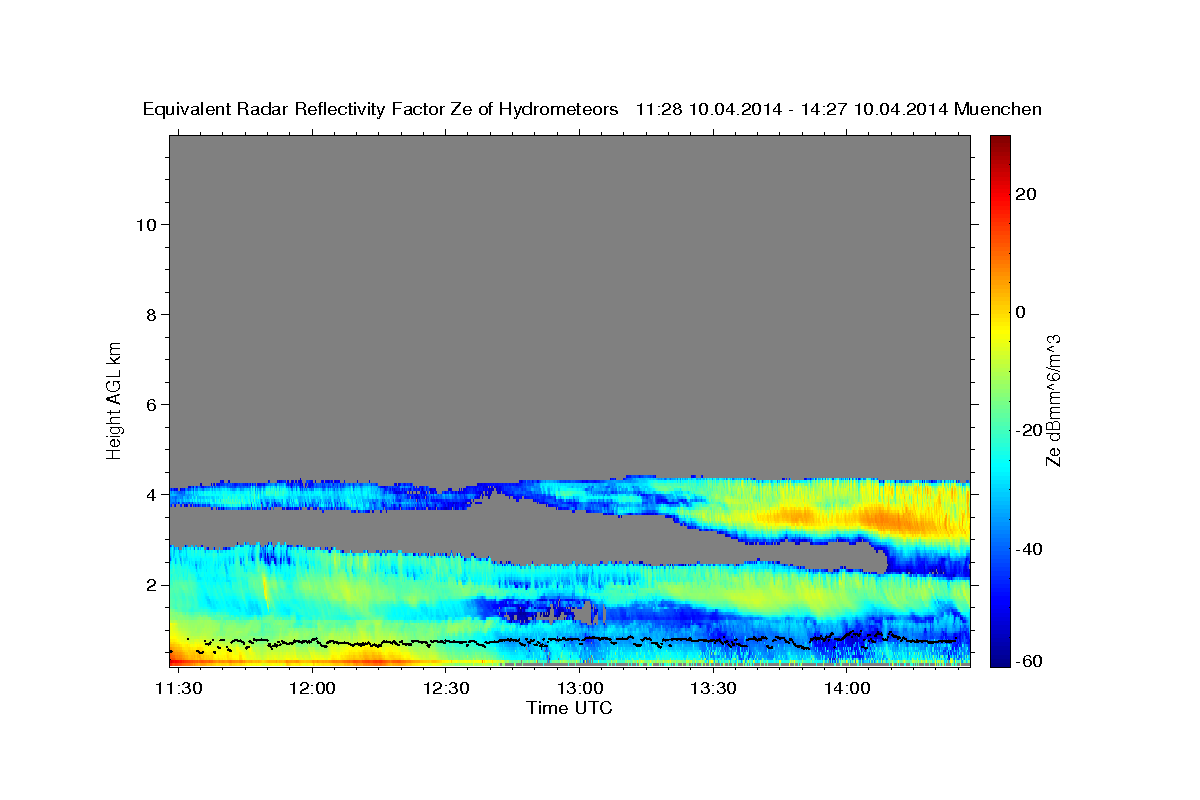1200x800 pixels.
Task: Click the colorbar tick value '0'
Action: pyautogui.click(x=1021, y=312)
